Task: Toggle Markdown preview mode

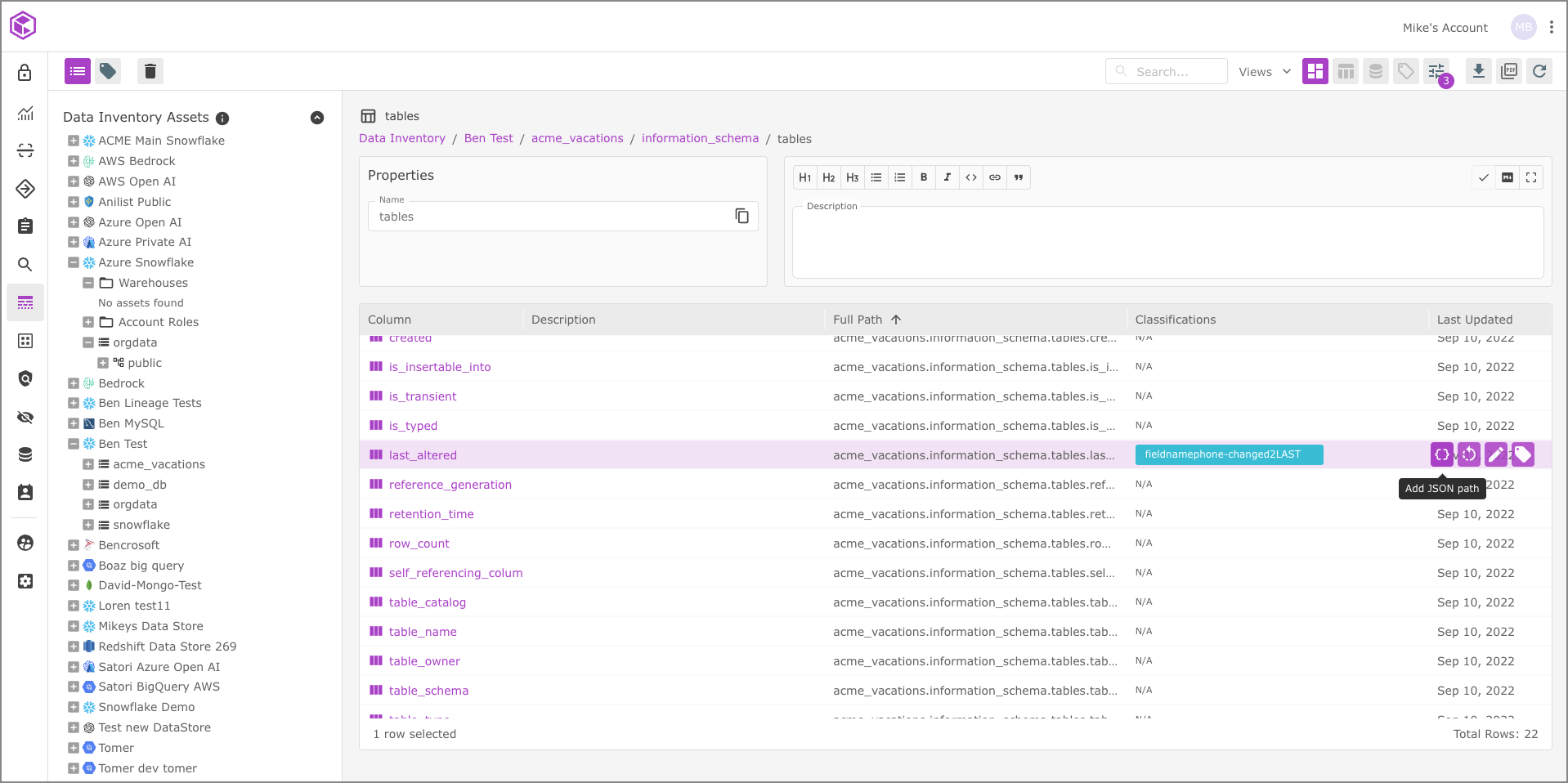Action: coord(1508,177)
